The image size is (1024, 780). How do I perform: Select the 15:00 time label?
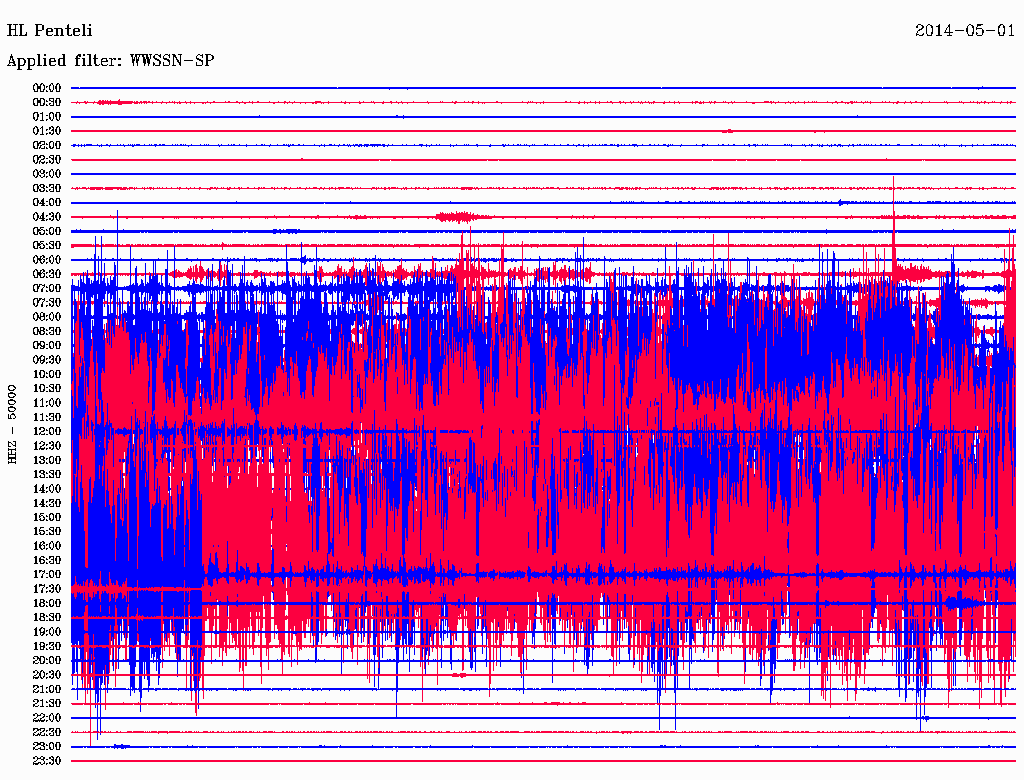tap(47, 517)
